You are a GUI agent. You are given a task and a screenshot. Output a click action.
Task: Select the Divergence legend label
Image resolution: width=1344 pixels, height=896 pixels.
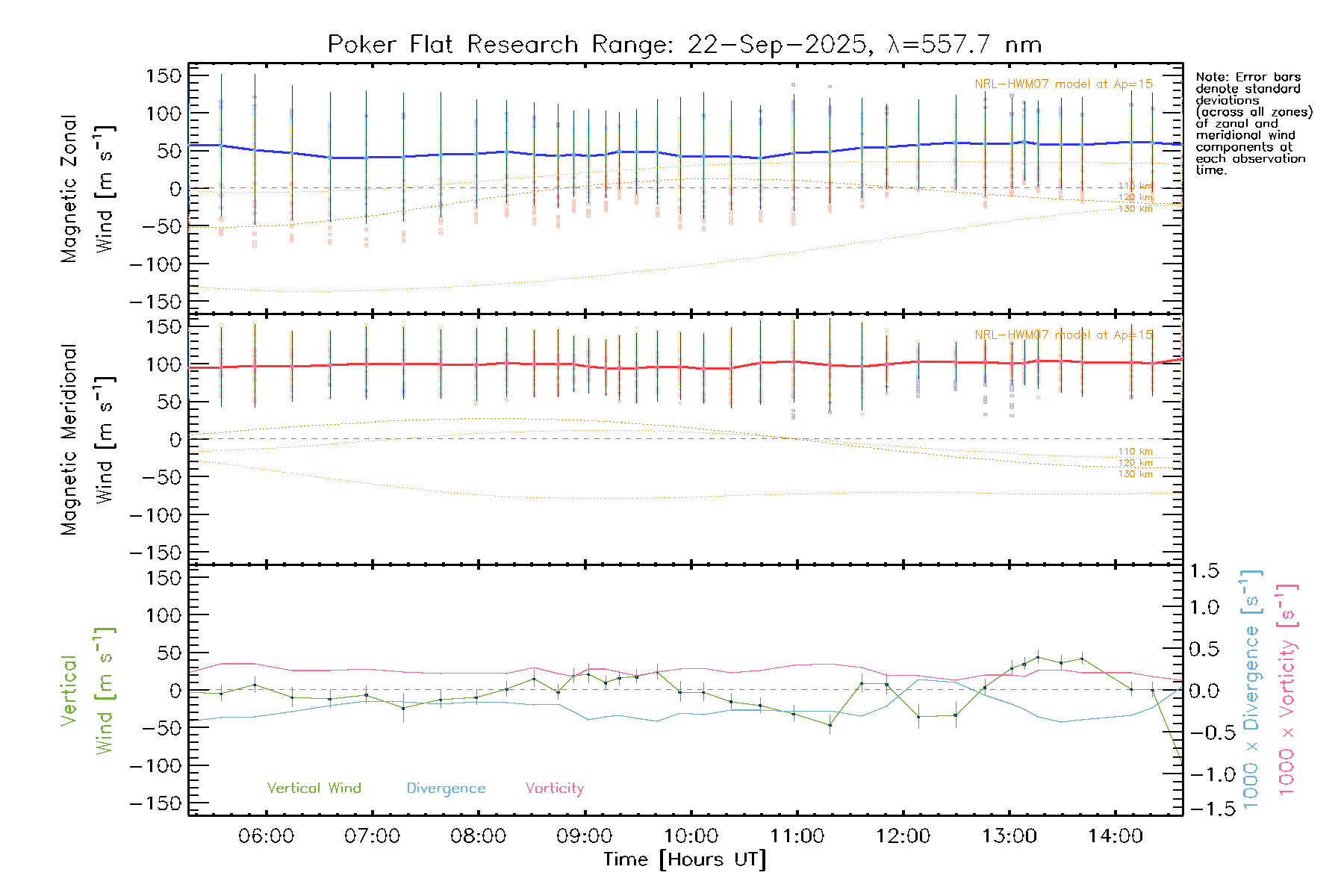tap(446, 788)
